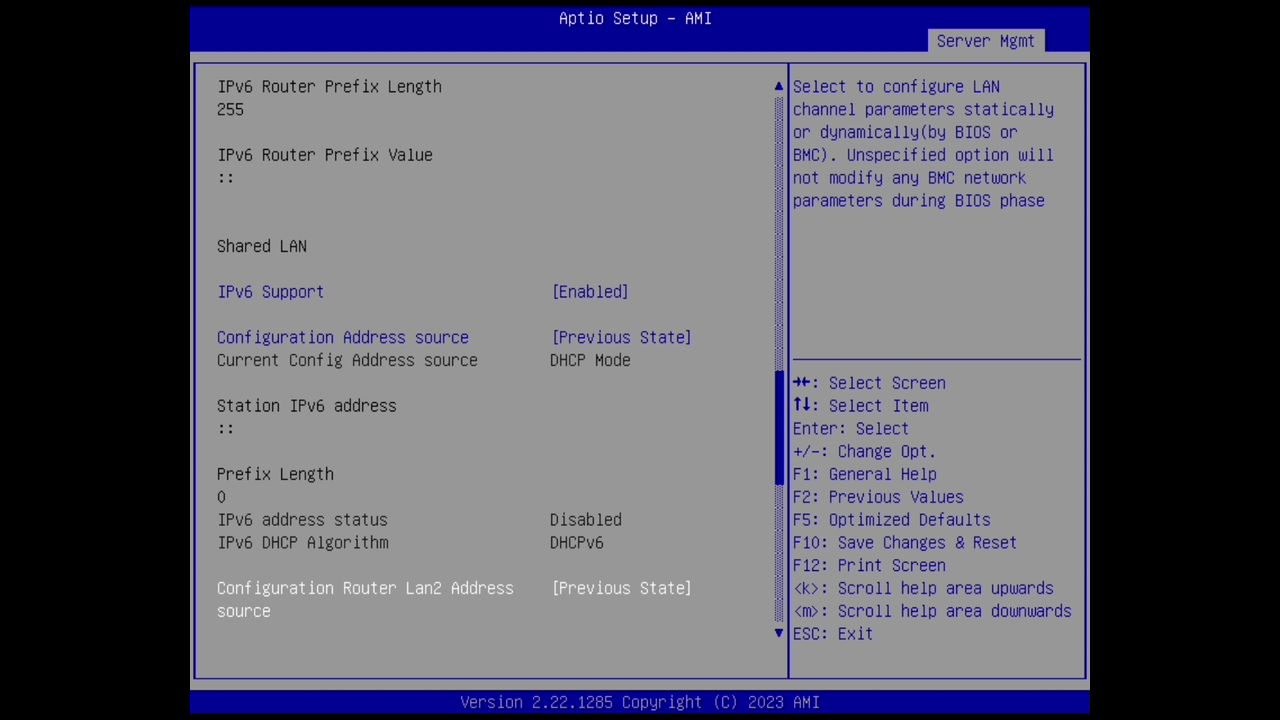Click the Version 2.22.1285 copyright footer
This screenshot has height=720, width=1280.
640,703
